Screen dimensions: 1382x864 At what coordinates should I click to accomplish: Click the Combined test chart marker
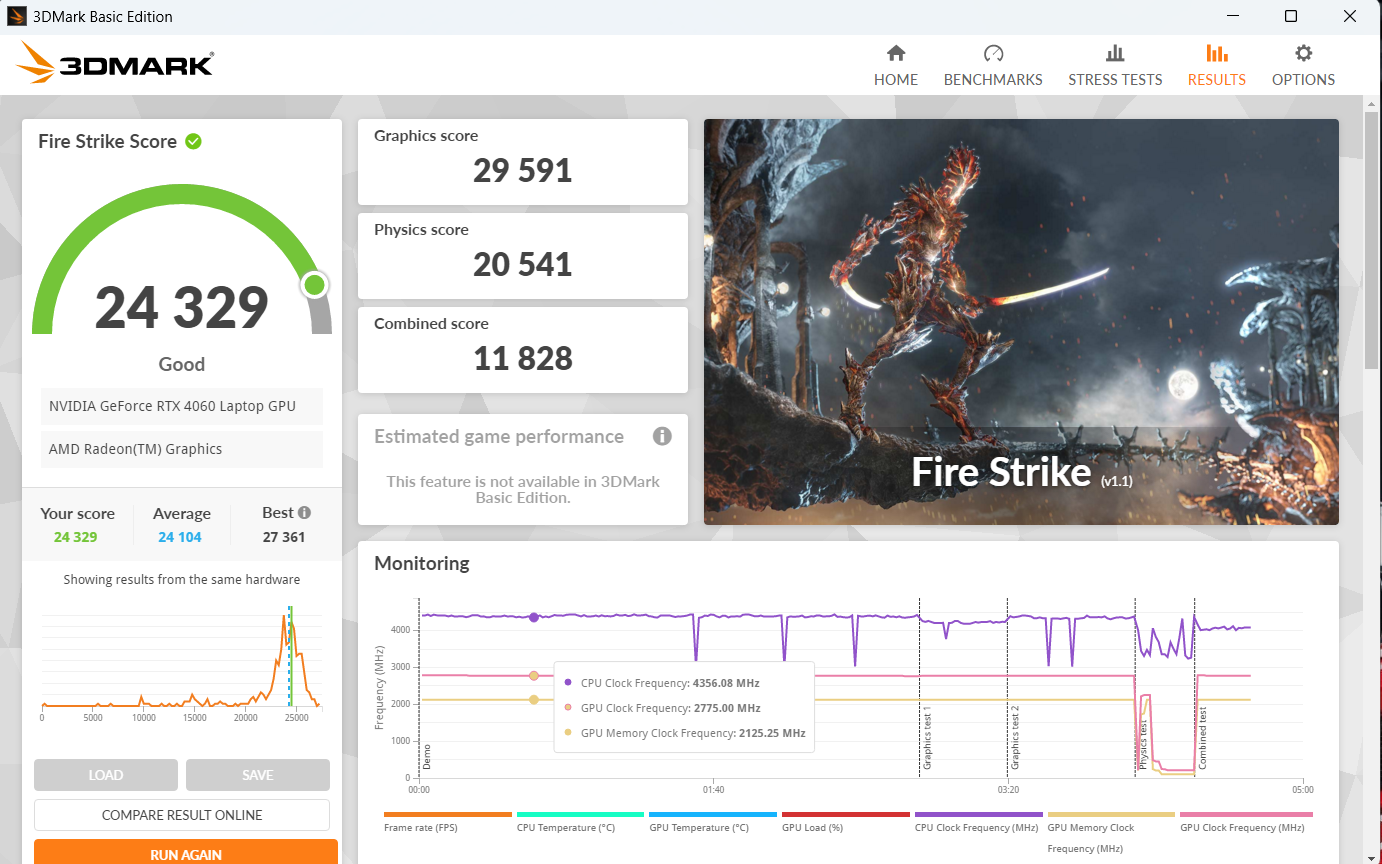point(1202,737)
